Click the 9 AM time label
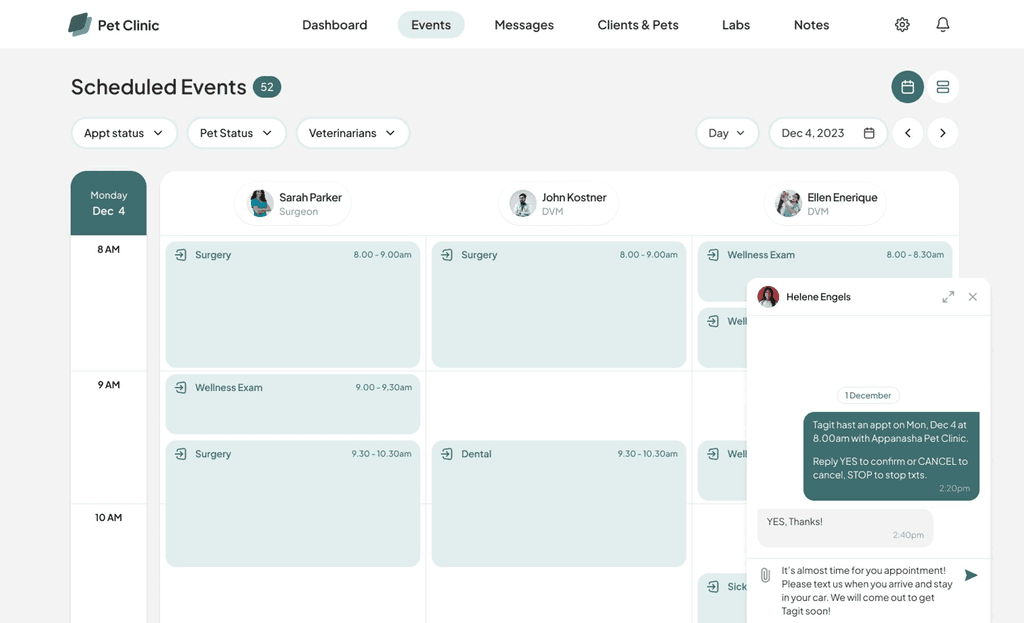 [108, 385]
